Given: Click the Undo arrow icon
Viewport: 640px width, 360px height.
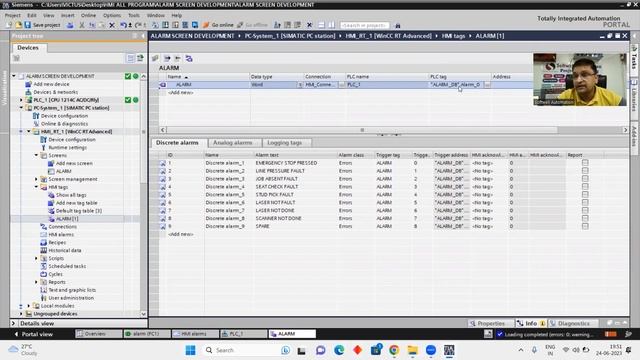Looking at the screenshot, I should pos(123,25).
